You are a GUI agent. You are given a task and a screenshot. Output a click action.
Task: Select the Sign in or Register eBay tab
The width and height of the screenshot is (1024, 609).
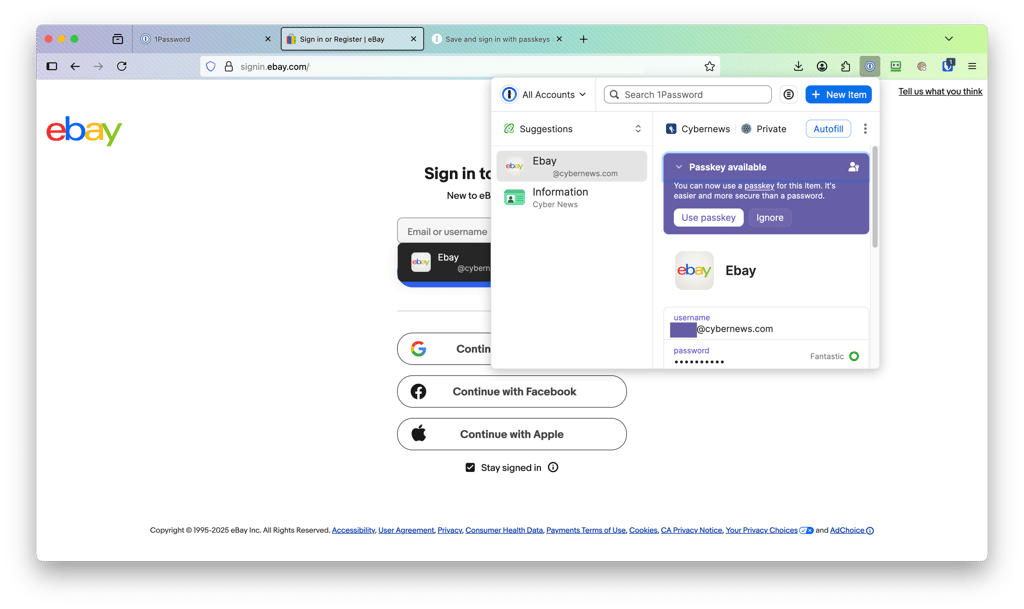(351, 39)
